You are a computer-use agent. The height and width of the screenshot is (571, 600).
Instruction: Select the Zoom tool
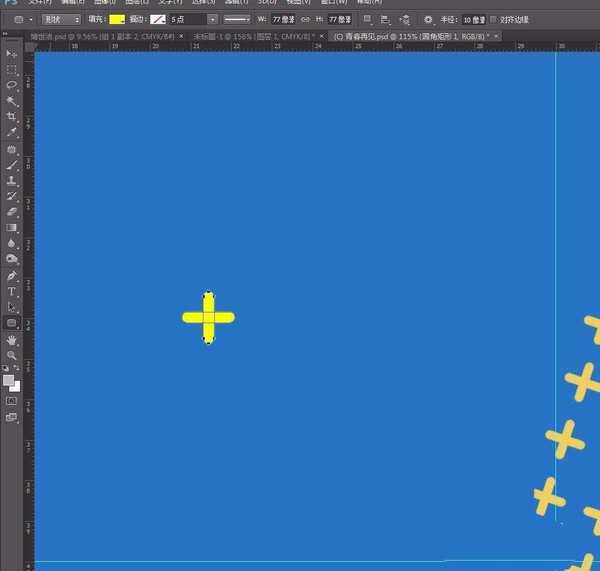[11, 356]
